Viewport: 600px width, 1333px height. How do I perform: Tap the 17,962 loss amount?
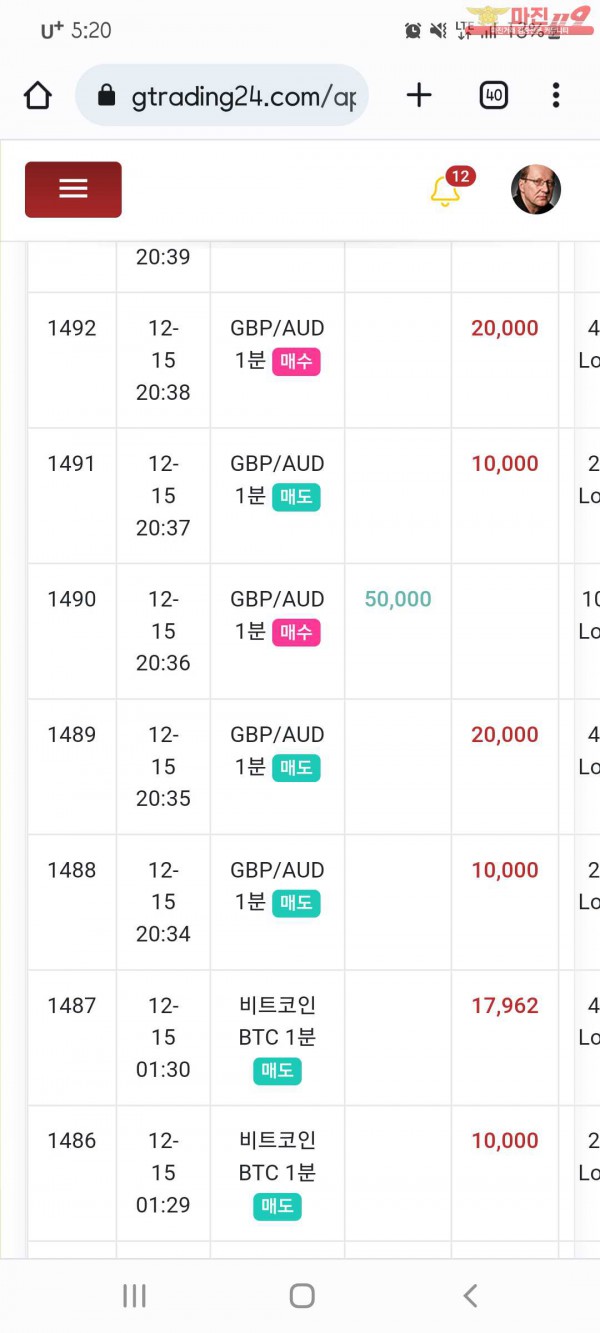[x=505, y=1006]
